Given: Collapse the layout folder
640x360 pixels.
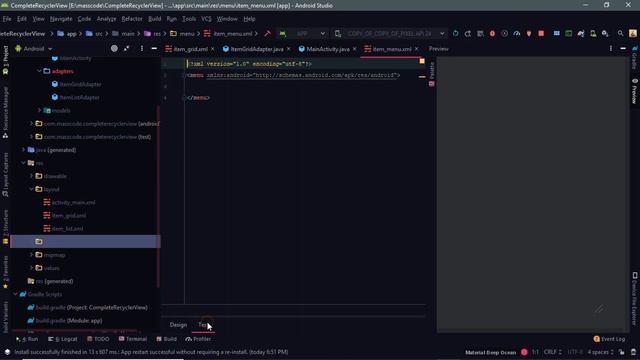Looking at the screenshot, I should point(31,189).
